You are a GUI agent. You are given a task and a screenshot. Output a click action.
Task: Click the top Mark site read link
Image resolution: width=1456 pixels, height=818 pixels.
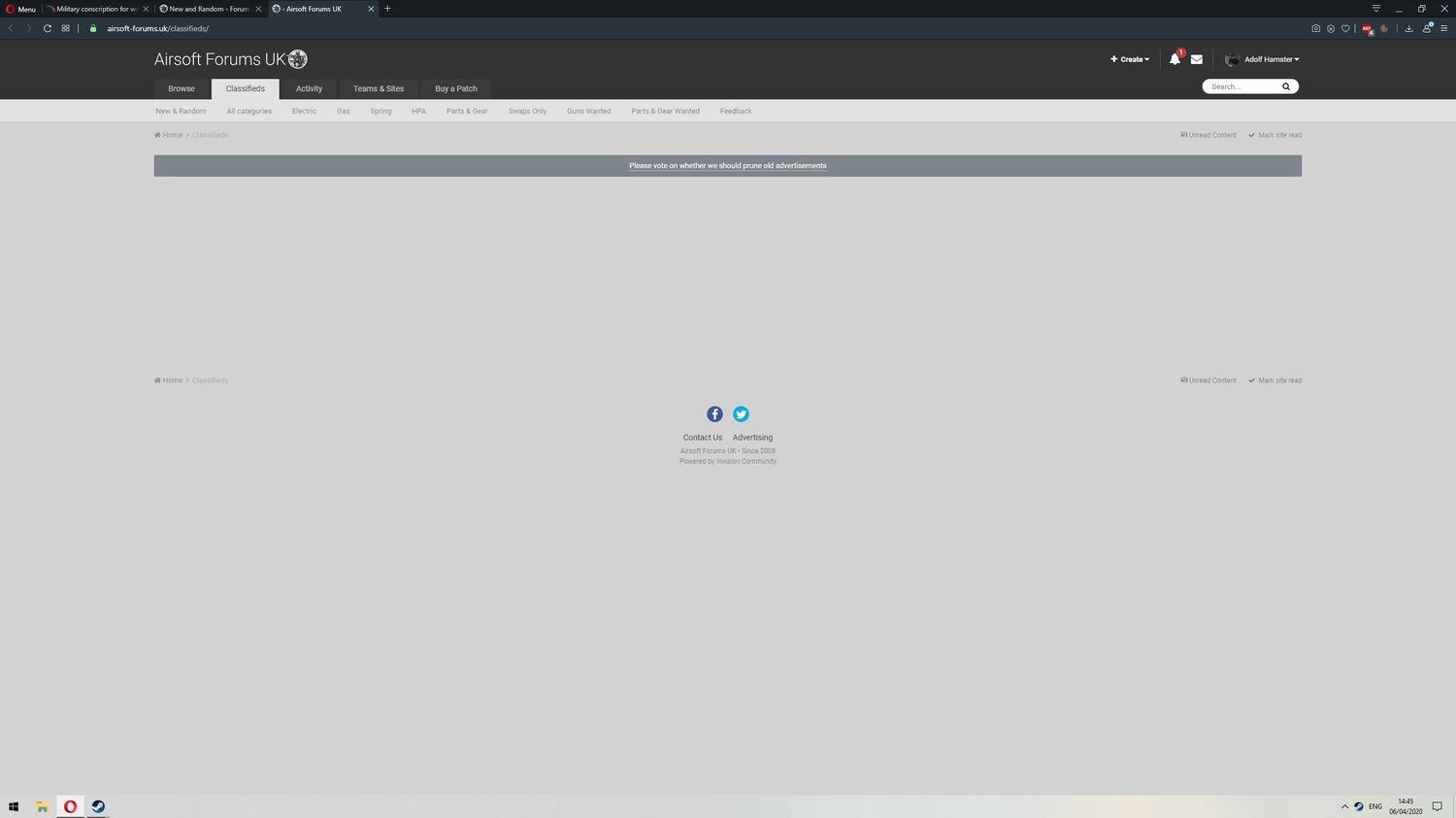(1278, 135)
